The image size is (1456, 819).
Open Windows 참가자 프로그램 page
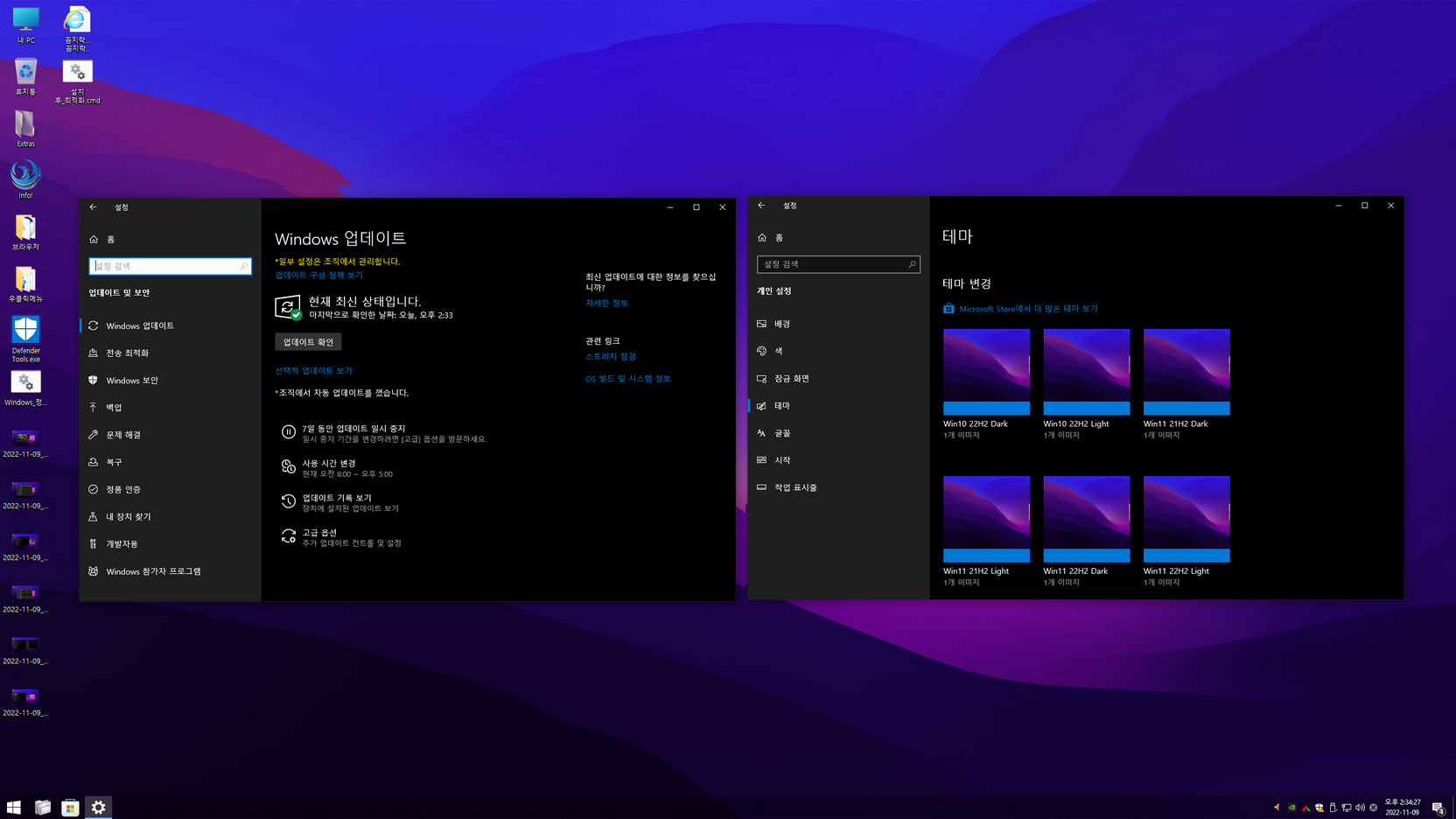(170, 571)
